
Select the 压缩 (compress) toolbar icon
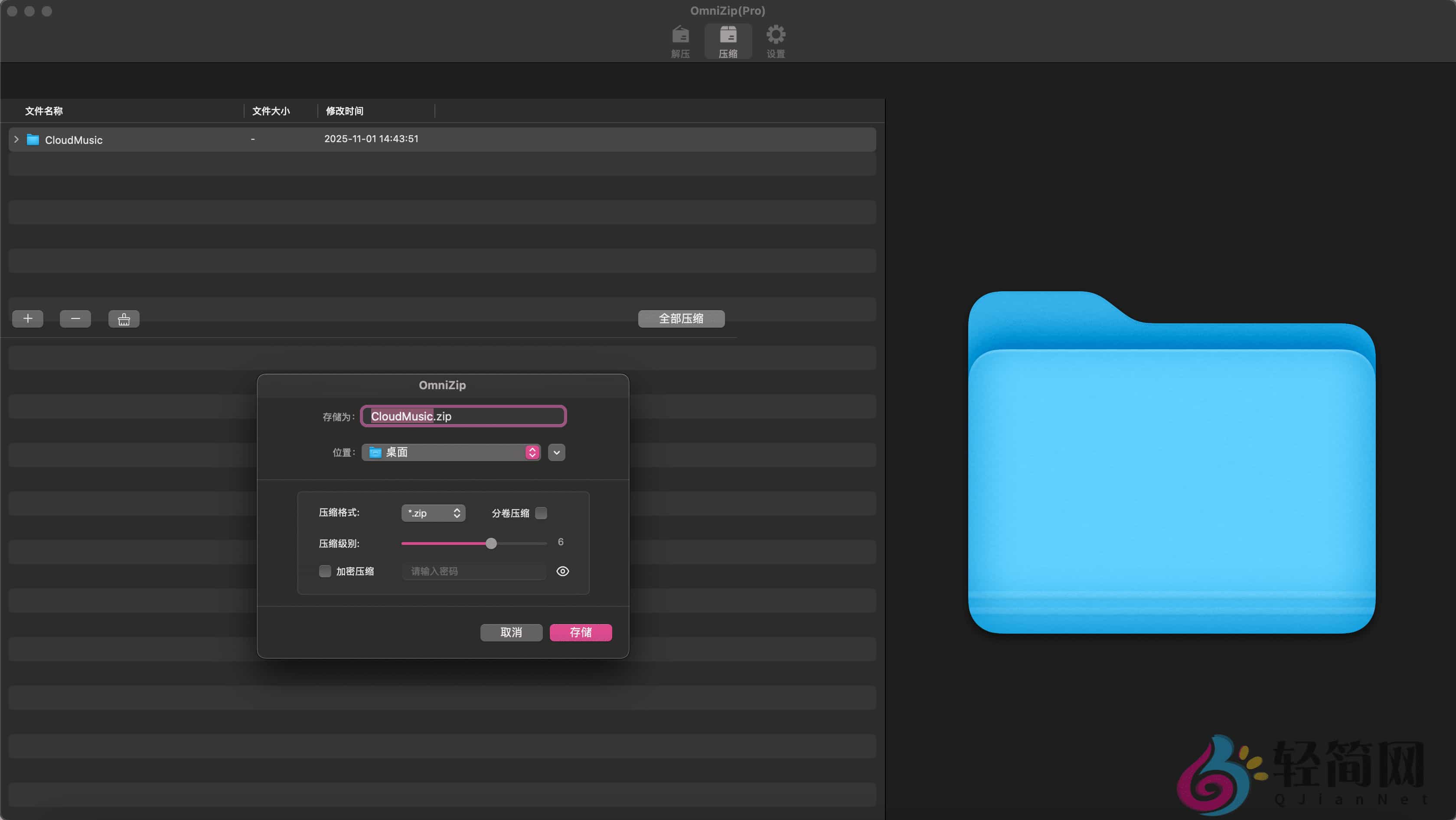click(728, 36)
